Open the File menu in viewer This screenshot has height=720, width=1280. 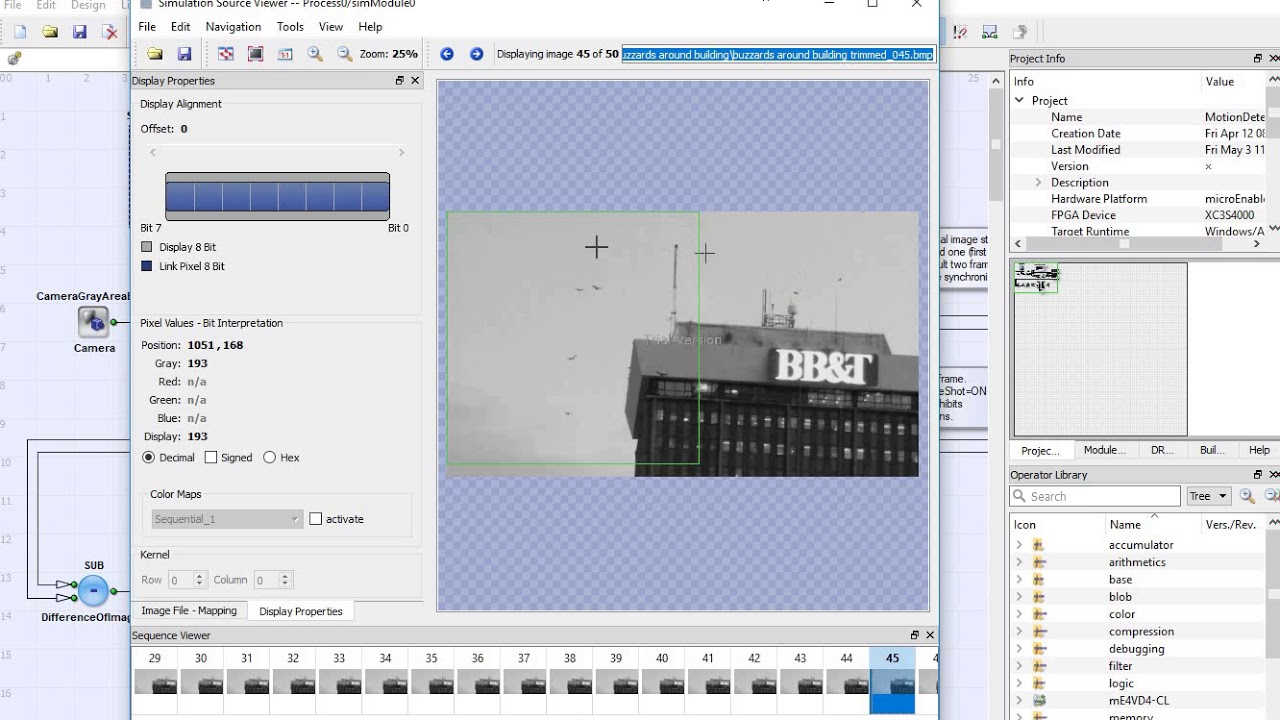click(x=147, y=27)
